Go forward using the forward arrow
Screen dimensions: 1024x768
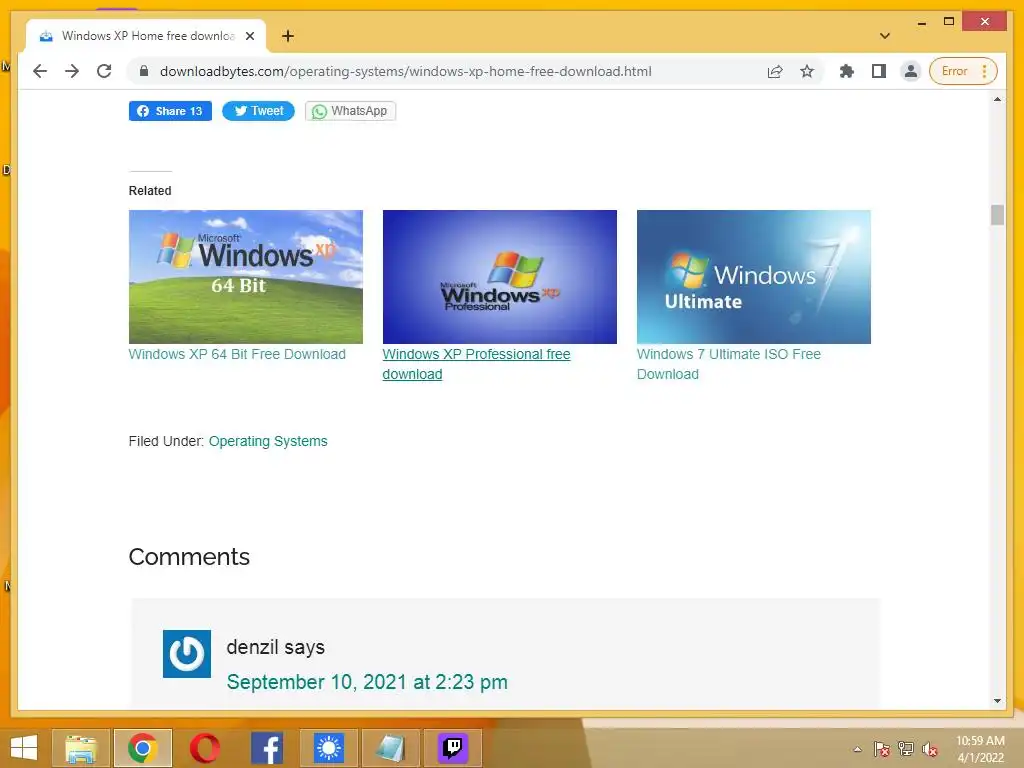(72, 71)
